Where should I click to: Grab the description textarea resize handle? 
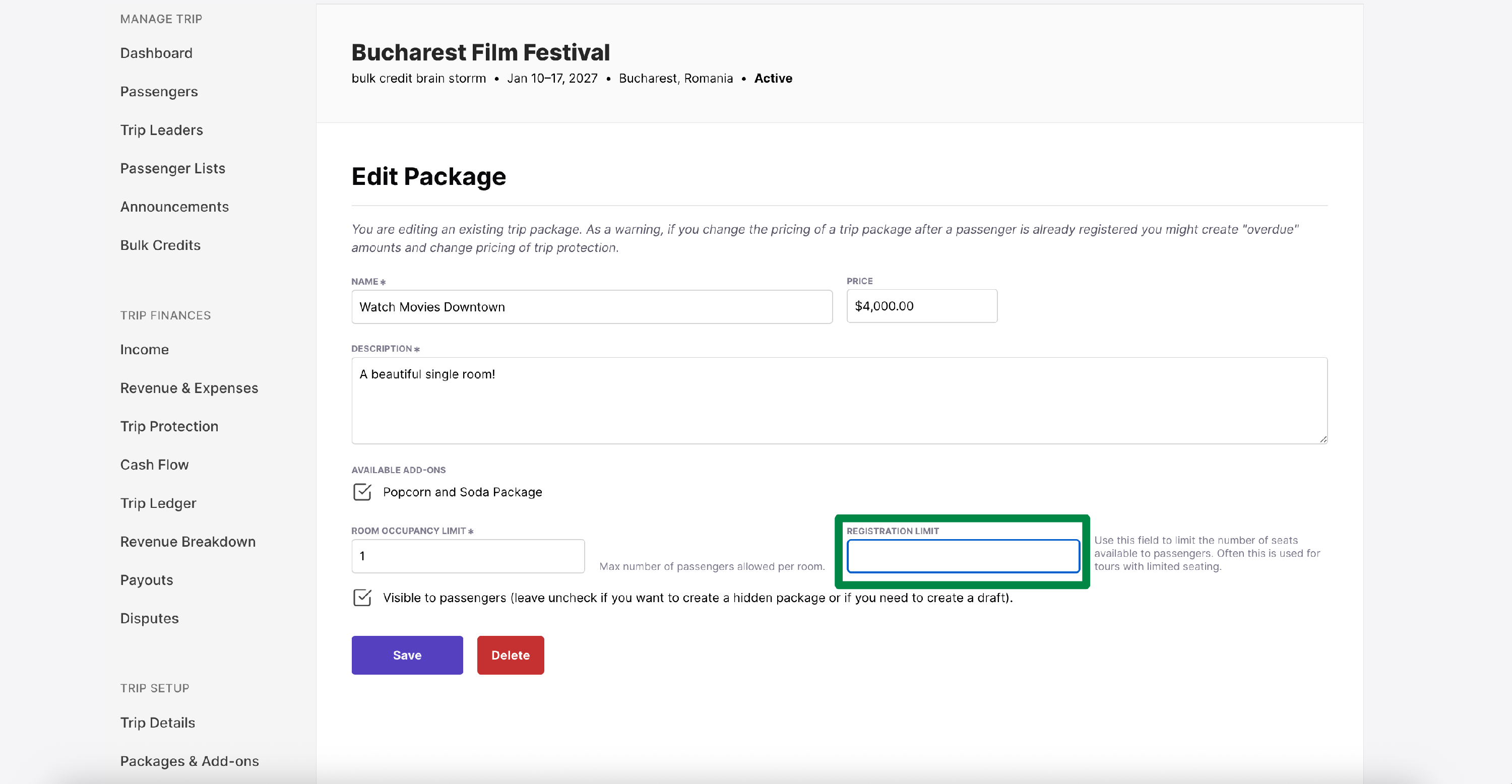pos(1323,439)
